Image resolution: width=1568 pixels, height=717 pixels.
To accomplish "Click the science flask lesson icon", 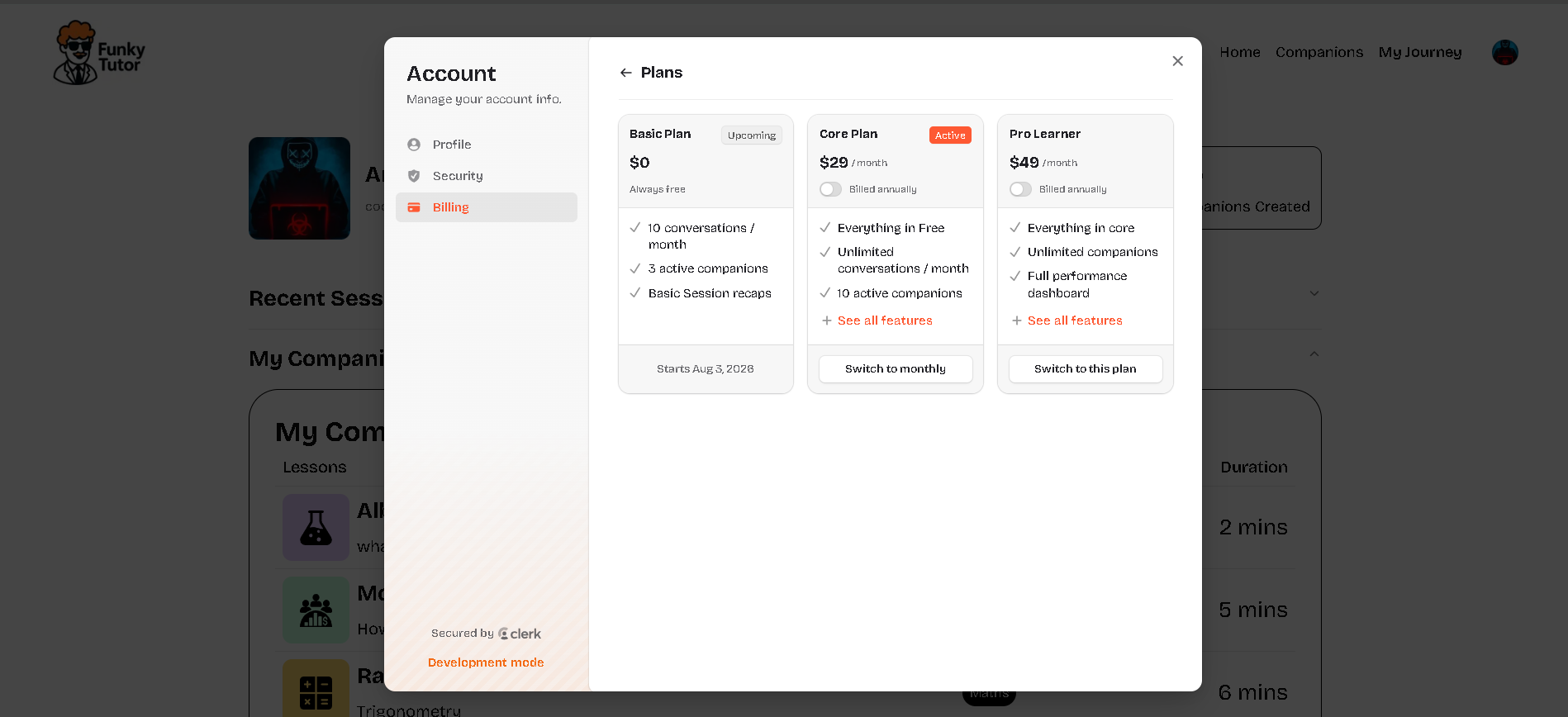I will [316, 527].
